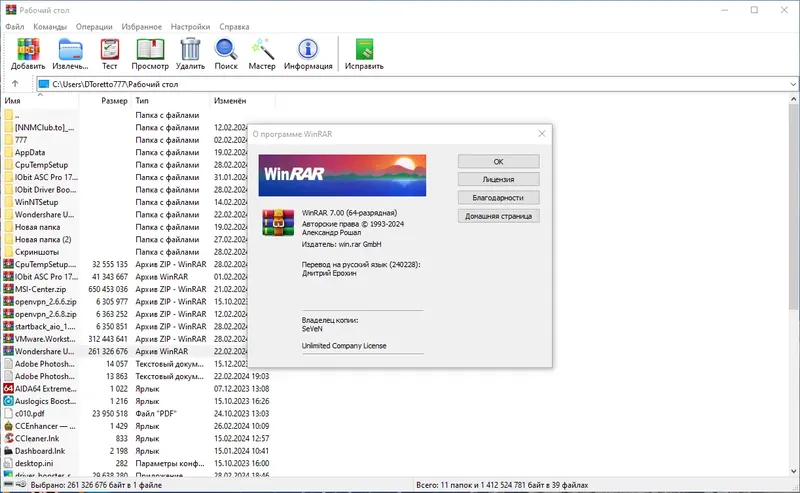Click the Исправить (Repair) toolbar icon
The height and width of the screenshot is (493, 800).
pos(364,50)
